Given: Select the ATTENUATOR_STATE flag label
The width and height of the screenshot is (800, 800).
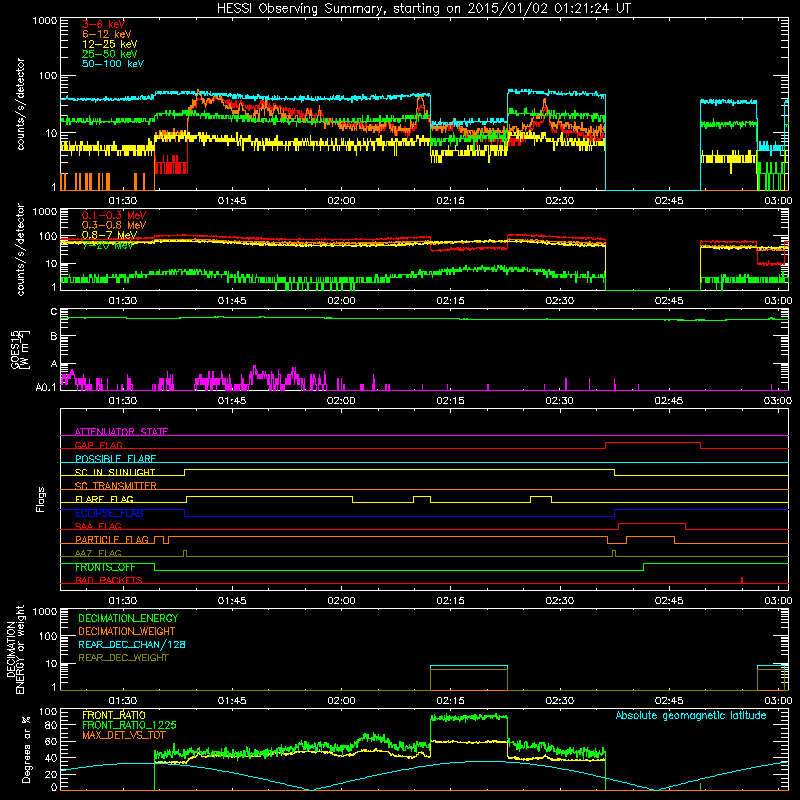Looking at the screenshot, I should click(121, 432).
